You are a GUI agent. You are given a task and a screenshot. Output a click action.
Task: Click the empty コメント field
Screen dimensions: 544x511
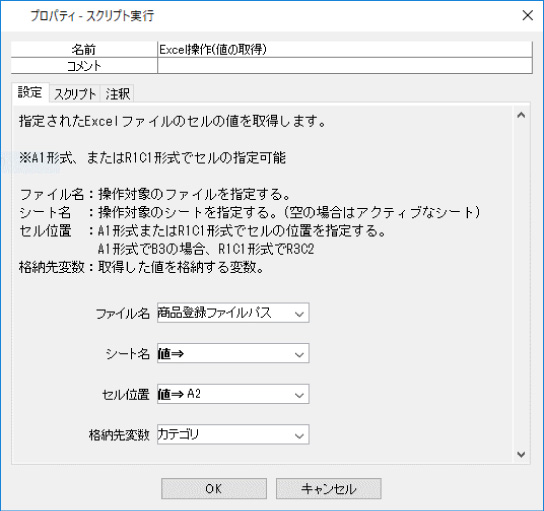(x=345, y=66)
